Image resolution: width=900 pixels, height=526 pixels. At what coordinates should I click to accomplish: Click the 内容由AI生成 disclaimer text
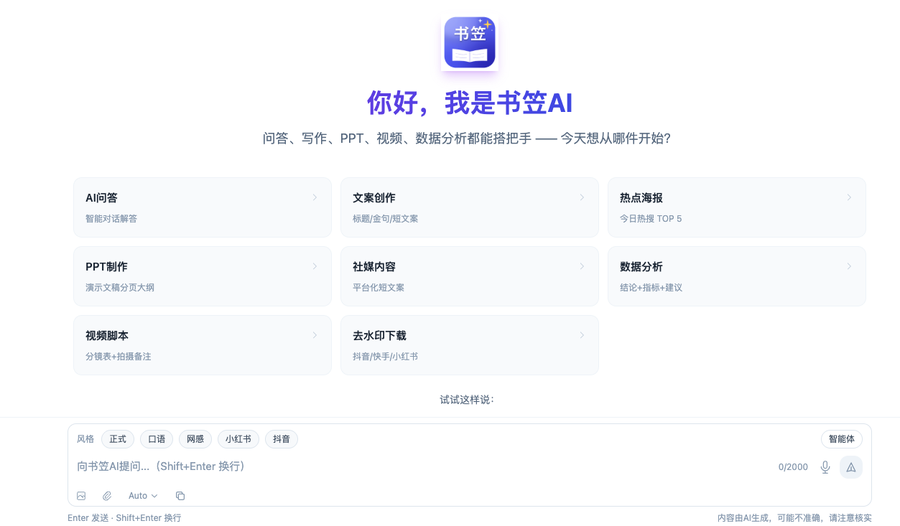[x=794, y=518]
